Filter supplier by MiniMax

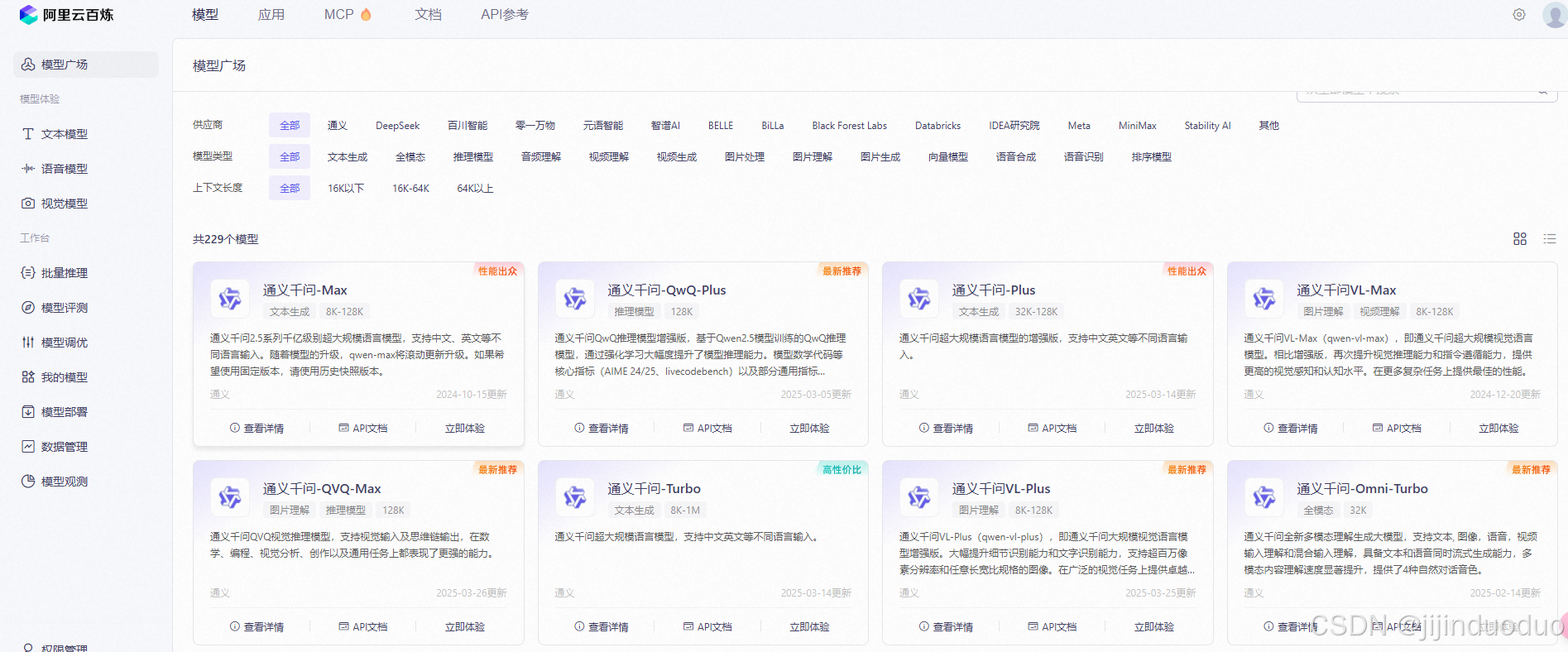(x=1138, y=126)
